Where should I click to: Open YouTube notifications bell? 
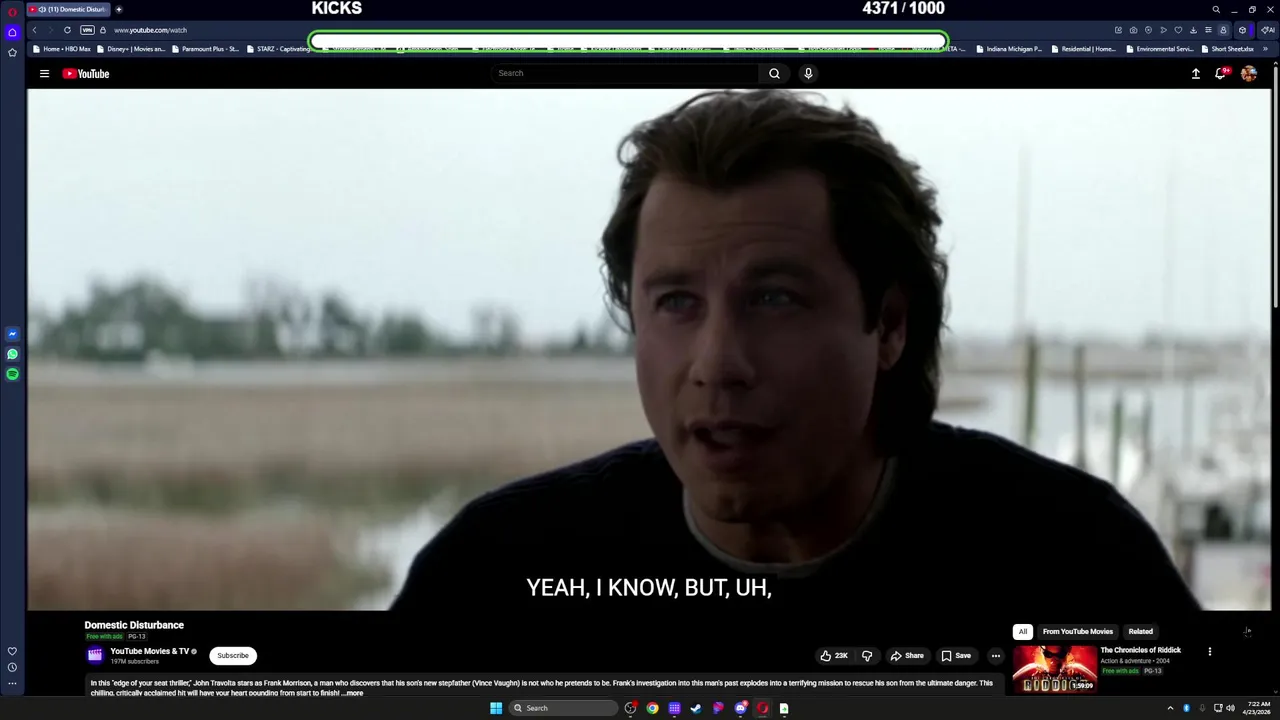(x=1221, y=73)
